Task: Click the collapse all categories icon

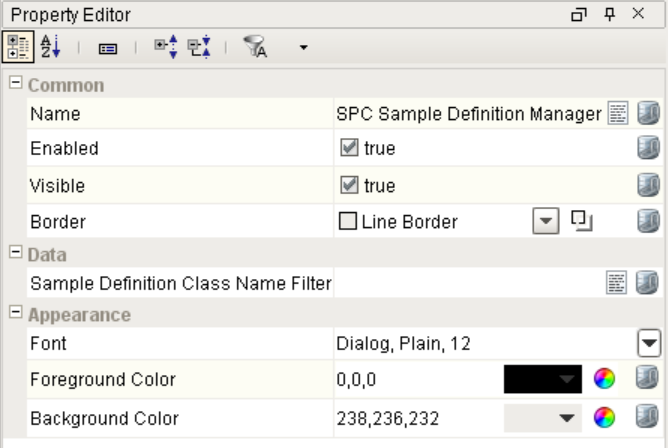Action: pyautogui.click(x=199, y=46)
